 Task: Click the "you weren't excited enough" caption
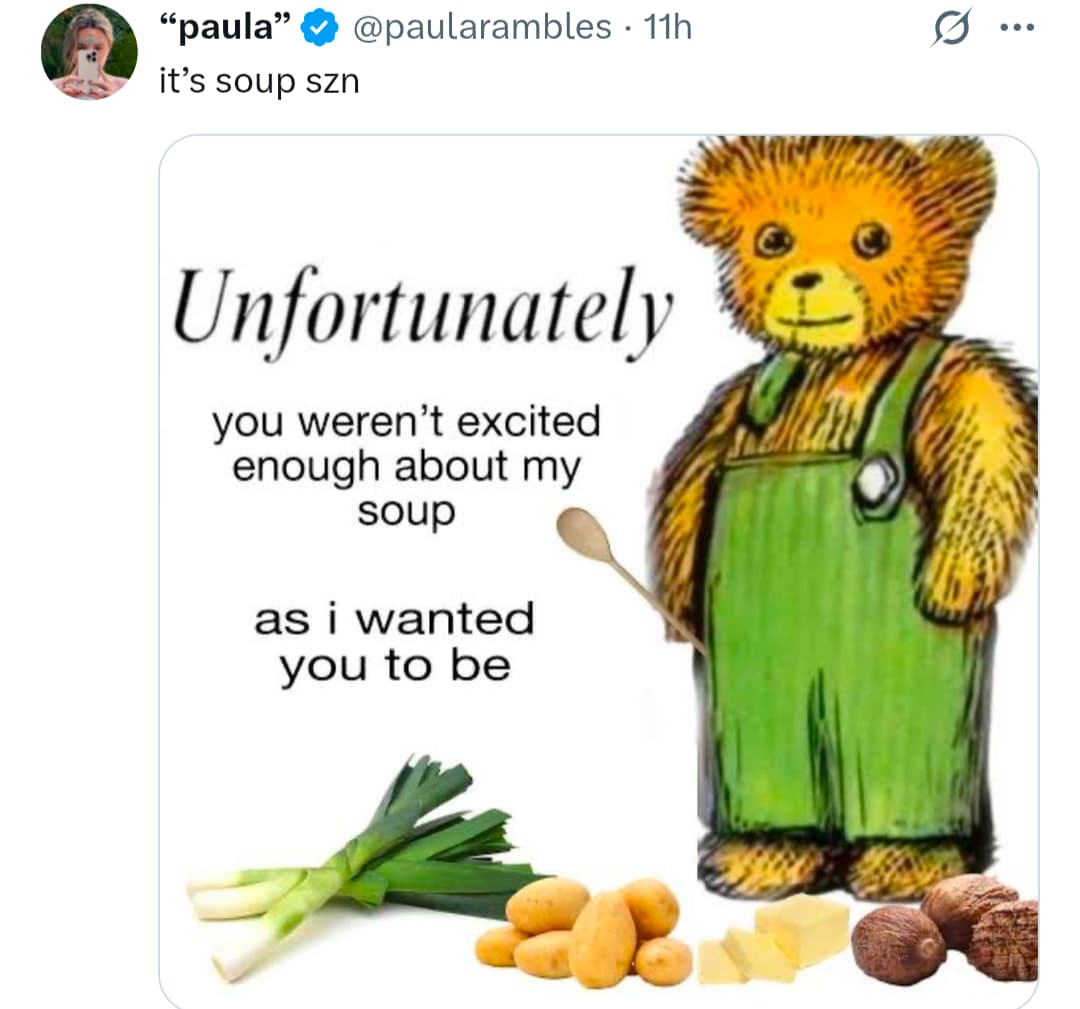406,464
